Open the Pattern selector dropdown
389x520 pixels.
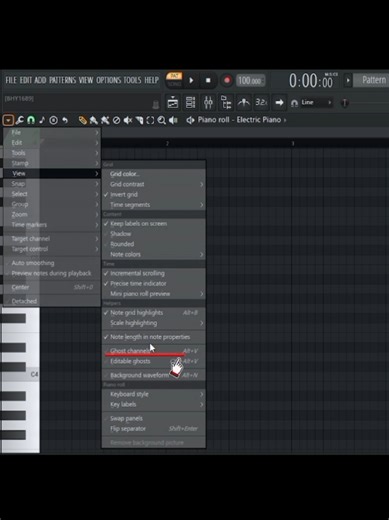pos(372,80)
